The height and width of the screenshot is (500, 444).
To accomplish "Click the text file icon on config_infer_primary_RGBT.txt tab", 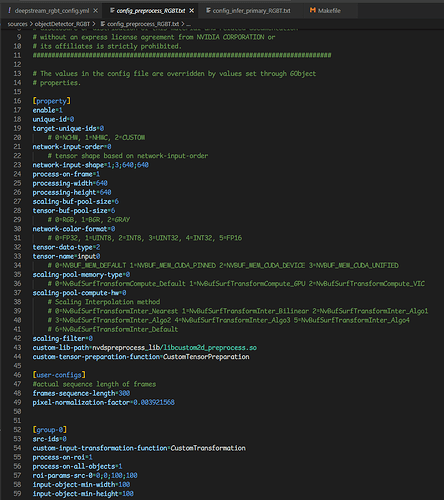I will click(x=208, y=11).
